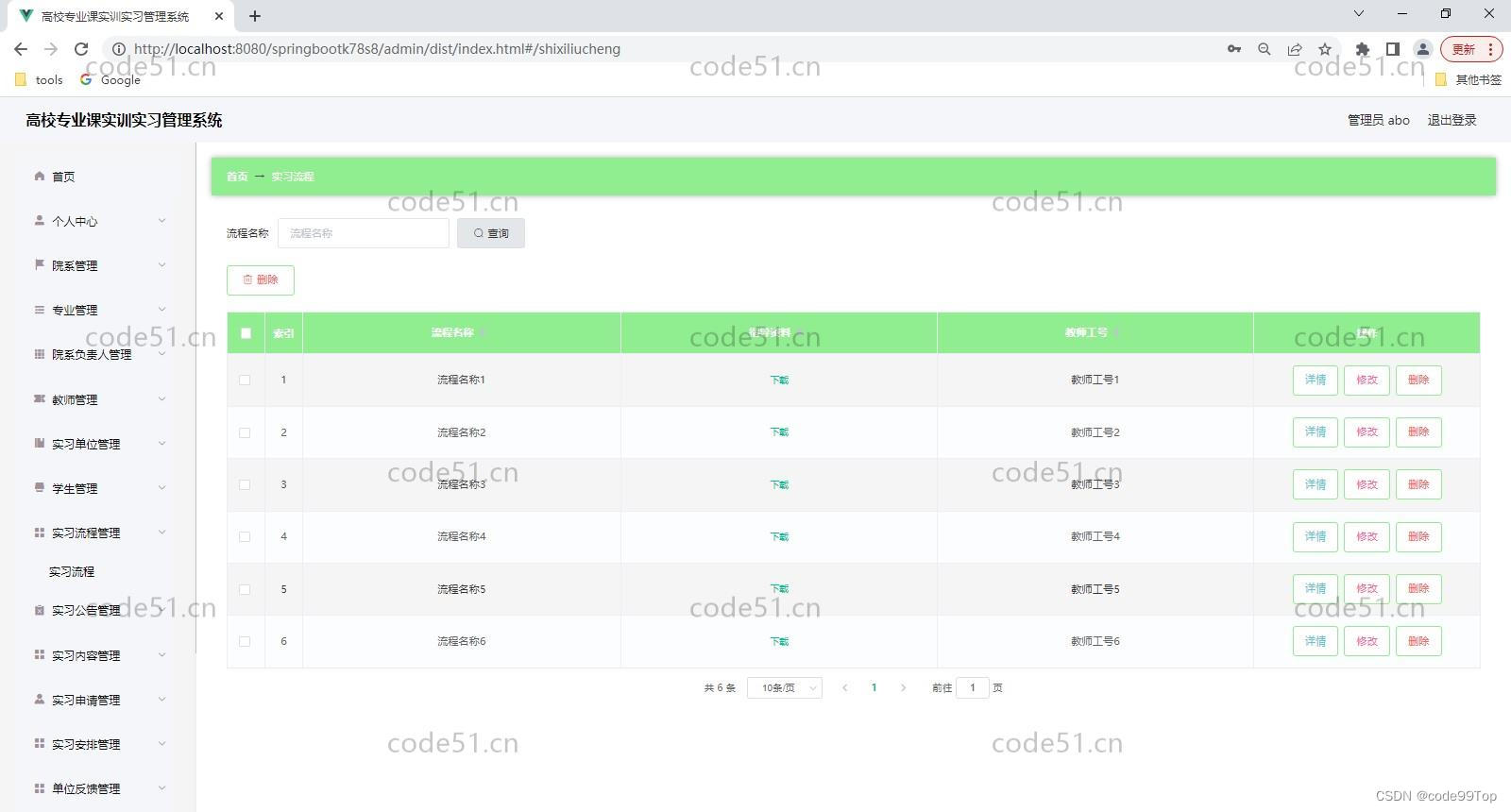Click 退出登录 in the top bar

click(1452, 120)
